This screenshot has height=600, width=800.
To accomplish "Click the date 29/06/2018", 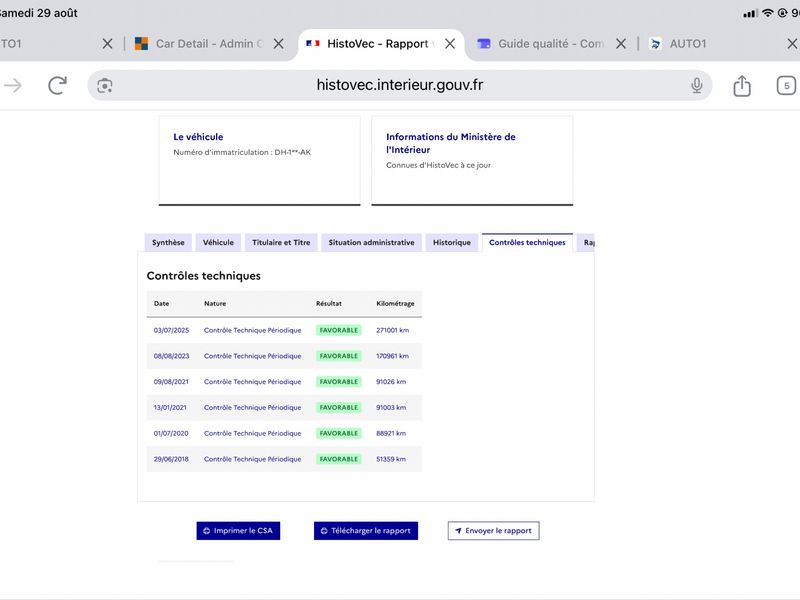I will point(171,459).
